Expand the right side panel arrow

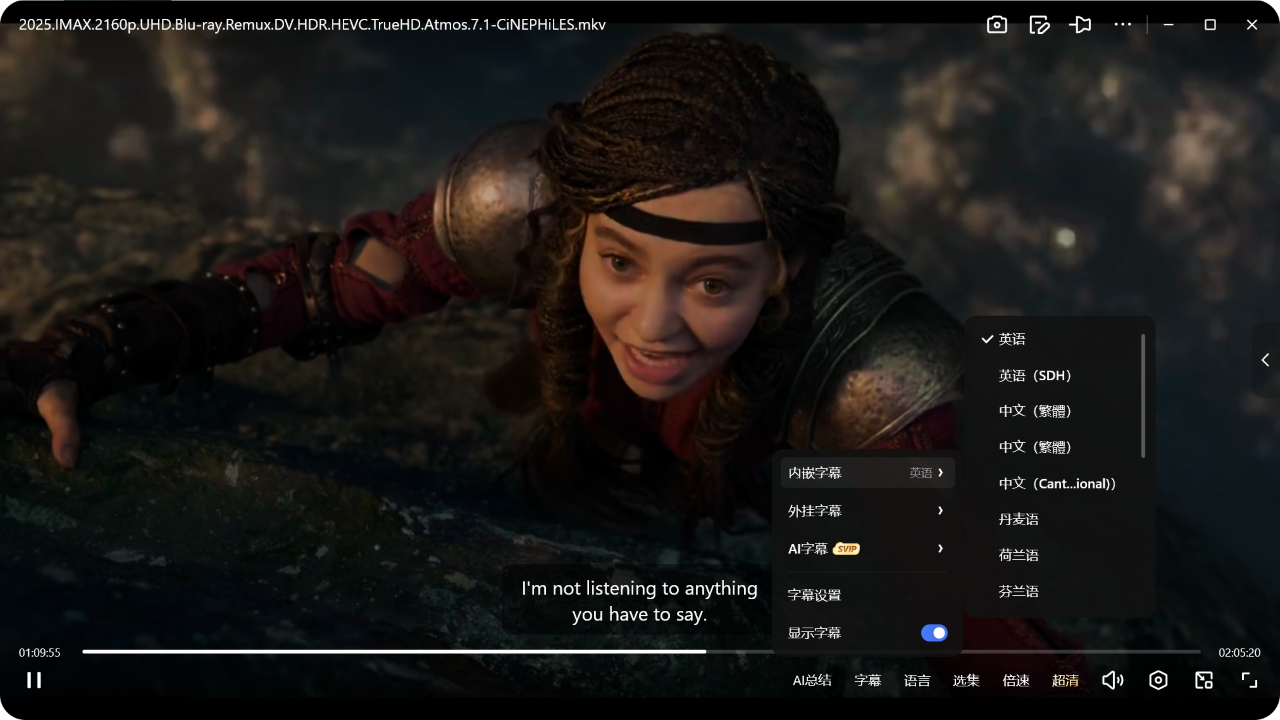[1265, 360]
